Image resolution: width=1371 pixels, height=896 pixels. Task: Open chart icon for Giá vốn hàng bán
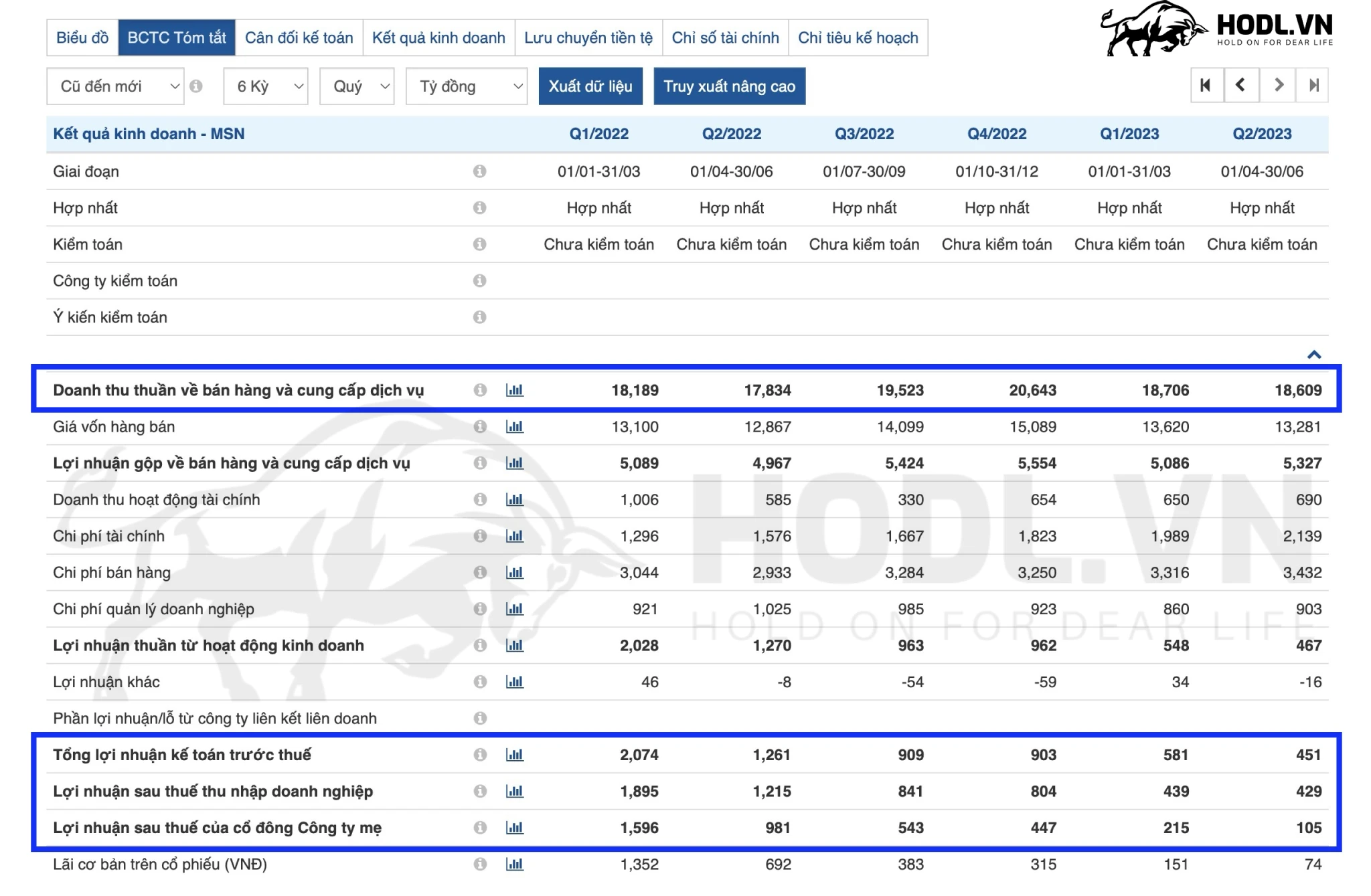pyautogui.click(x=514, y=427)
